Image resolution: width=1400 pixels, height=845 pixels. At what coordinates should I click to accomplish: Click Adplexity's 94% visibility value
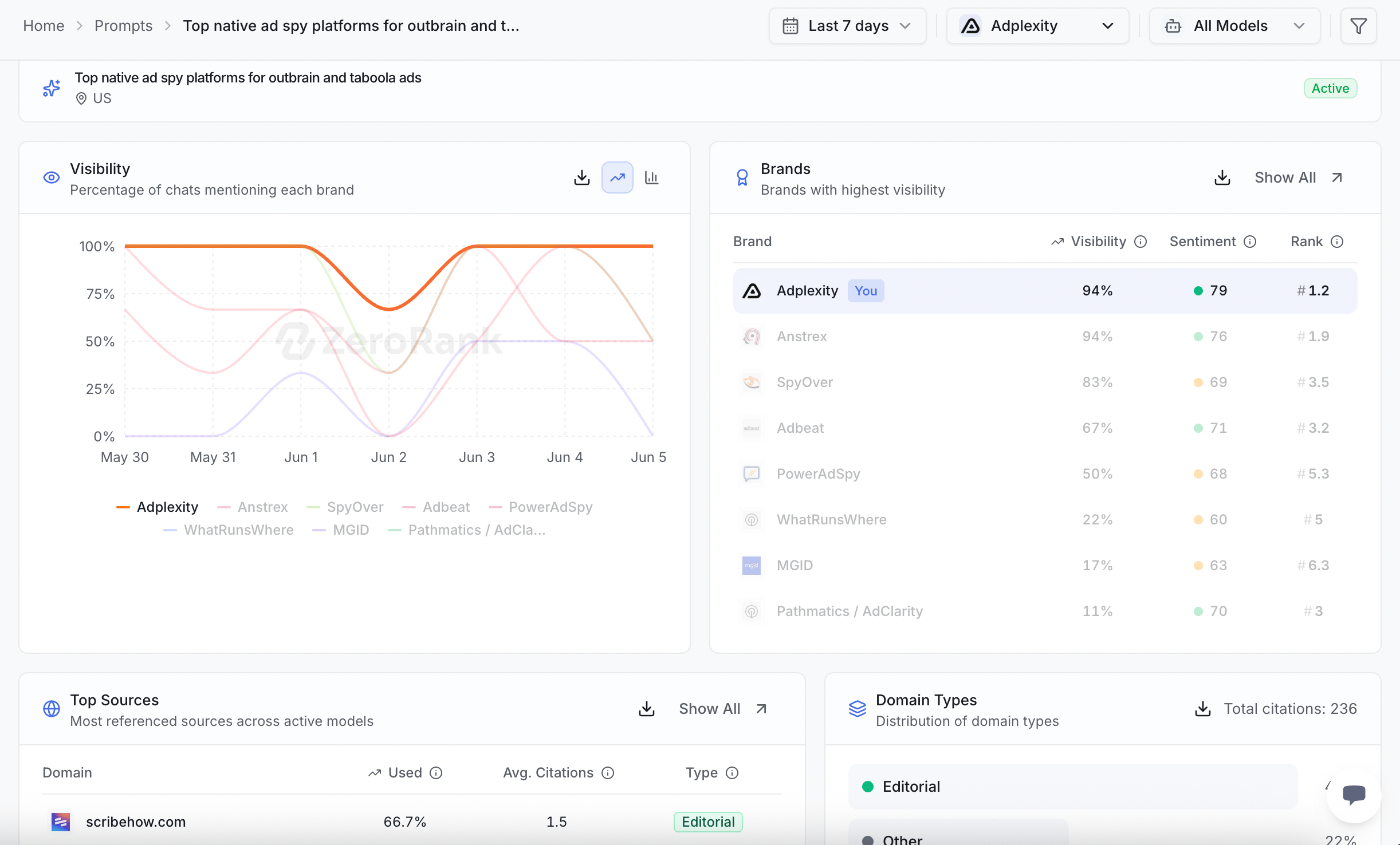pyautogui.click(x=1097, y=291)
